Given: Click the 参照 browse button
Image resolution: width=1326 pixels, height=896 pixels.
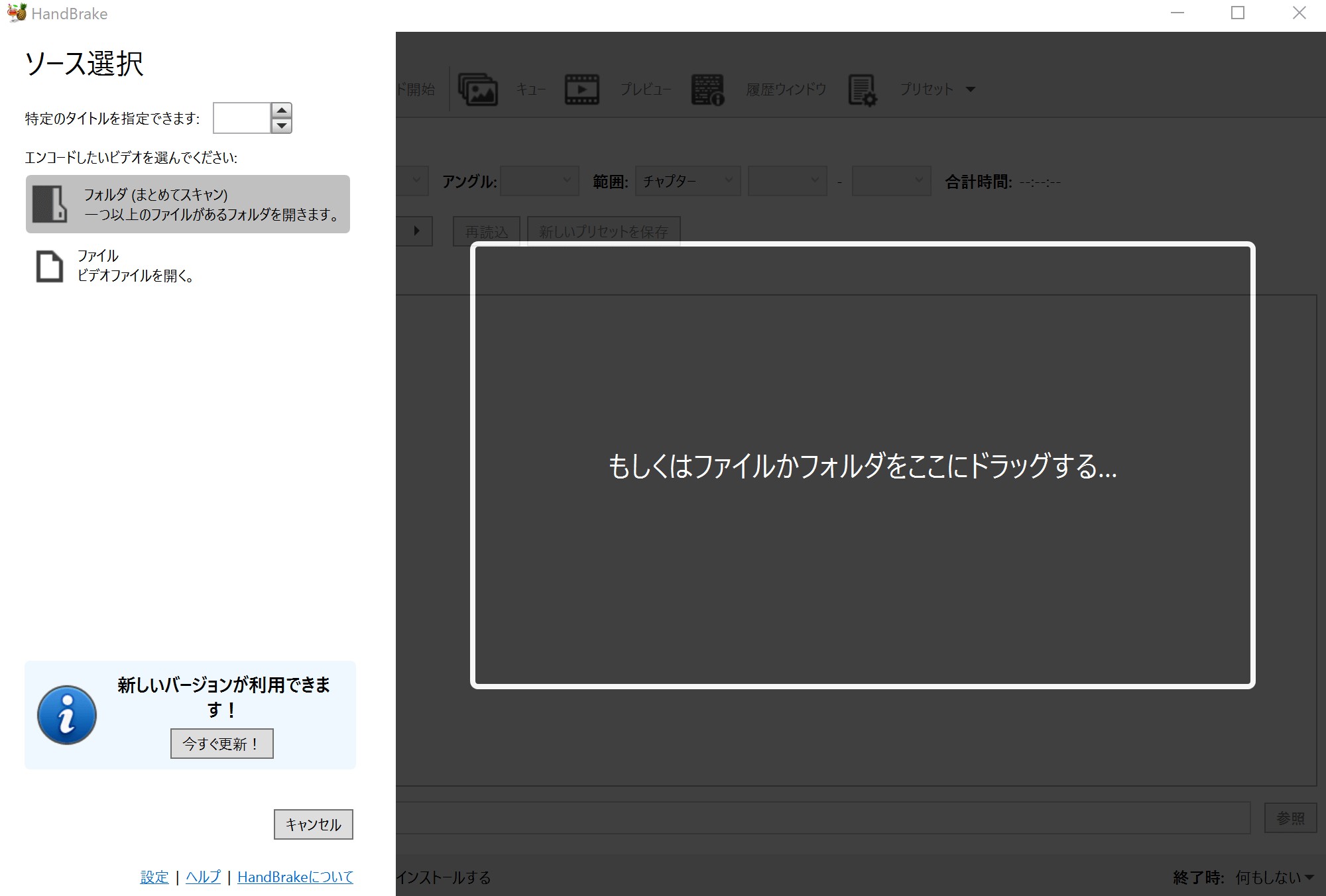Looking at the screenshot, I should pyautogui.click(x=1290, y=818).
